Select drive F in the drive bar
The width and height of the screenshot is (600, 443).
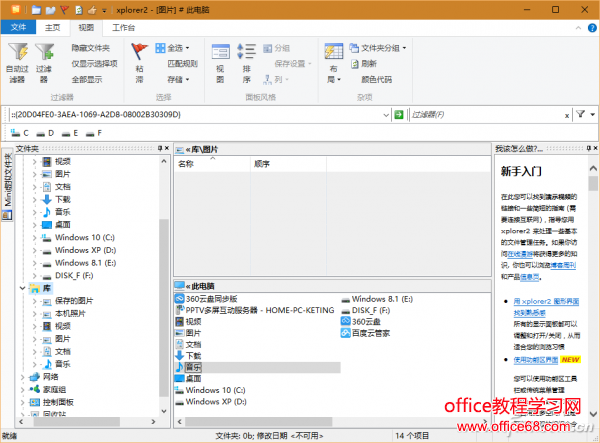pos(94,133)
